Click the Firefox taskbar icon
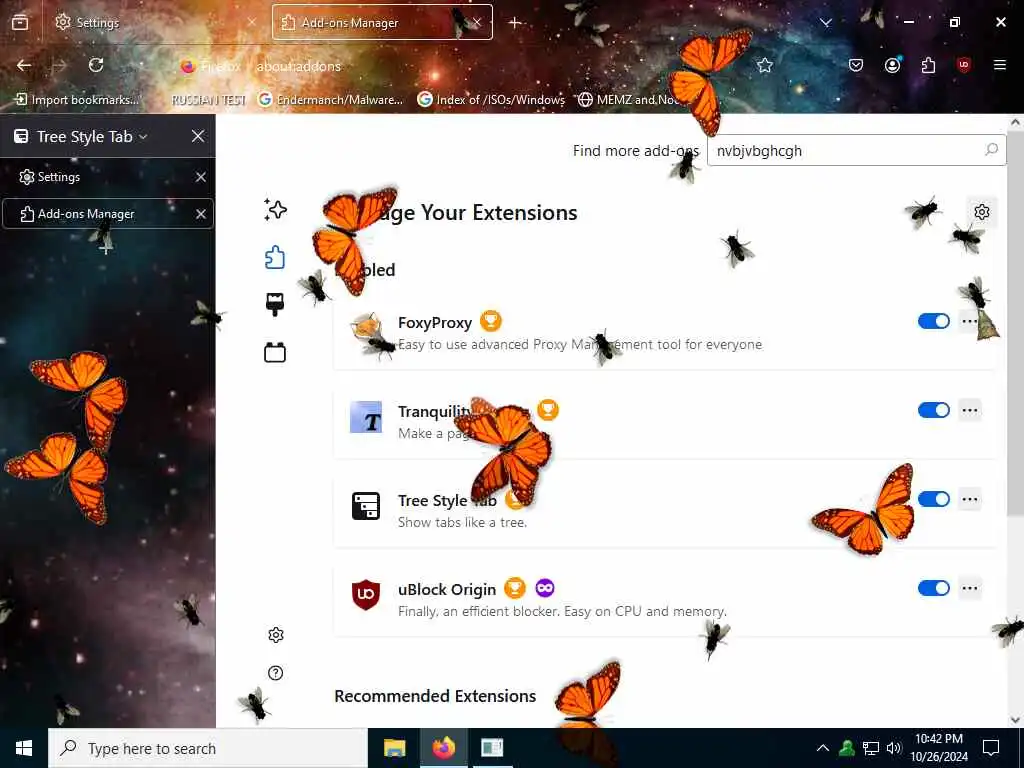This screenshot has height=768, width=1024. click(443, 748)
